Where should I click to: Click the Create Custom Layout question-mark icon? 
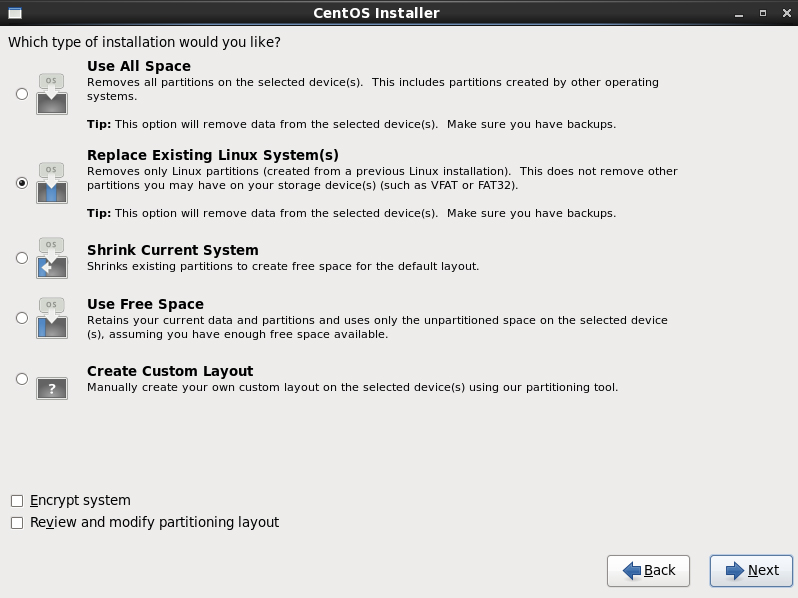pos(51,388)
